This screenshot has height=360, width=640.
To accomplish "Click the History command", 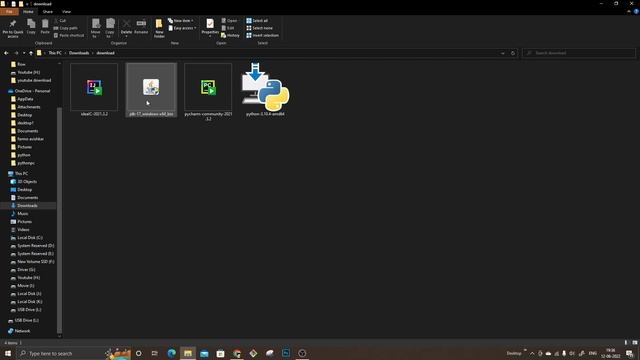I will point(230,36).
